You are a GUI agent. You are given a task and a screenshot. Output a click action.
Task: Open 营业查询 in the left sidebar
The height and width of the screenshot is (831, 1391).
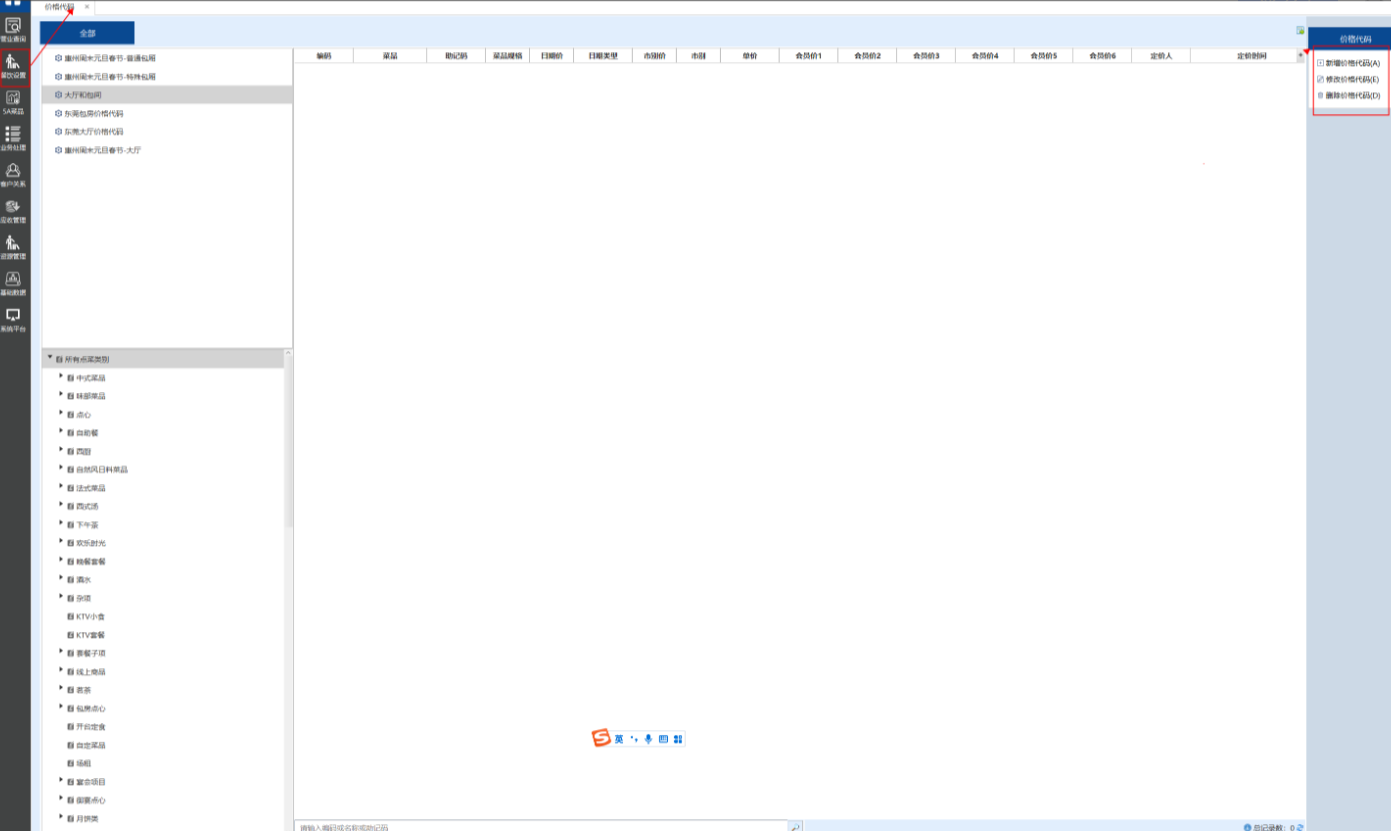pyautogui.click(x=13, y=28)
